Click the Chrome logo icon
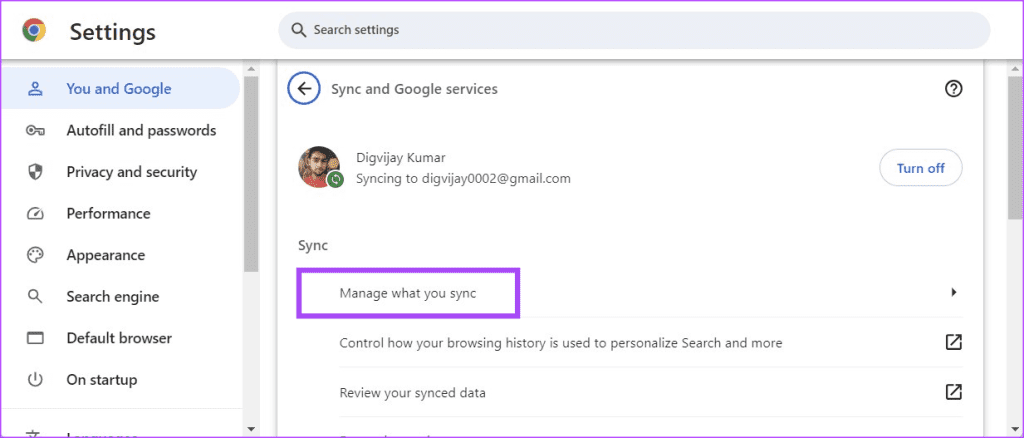 click(x=34, y=31)
